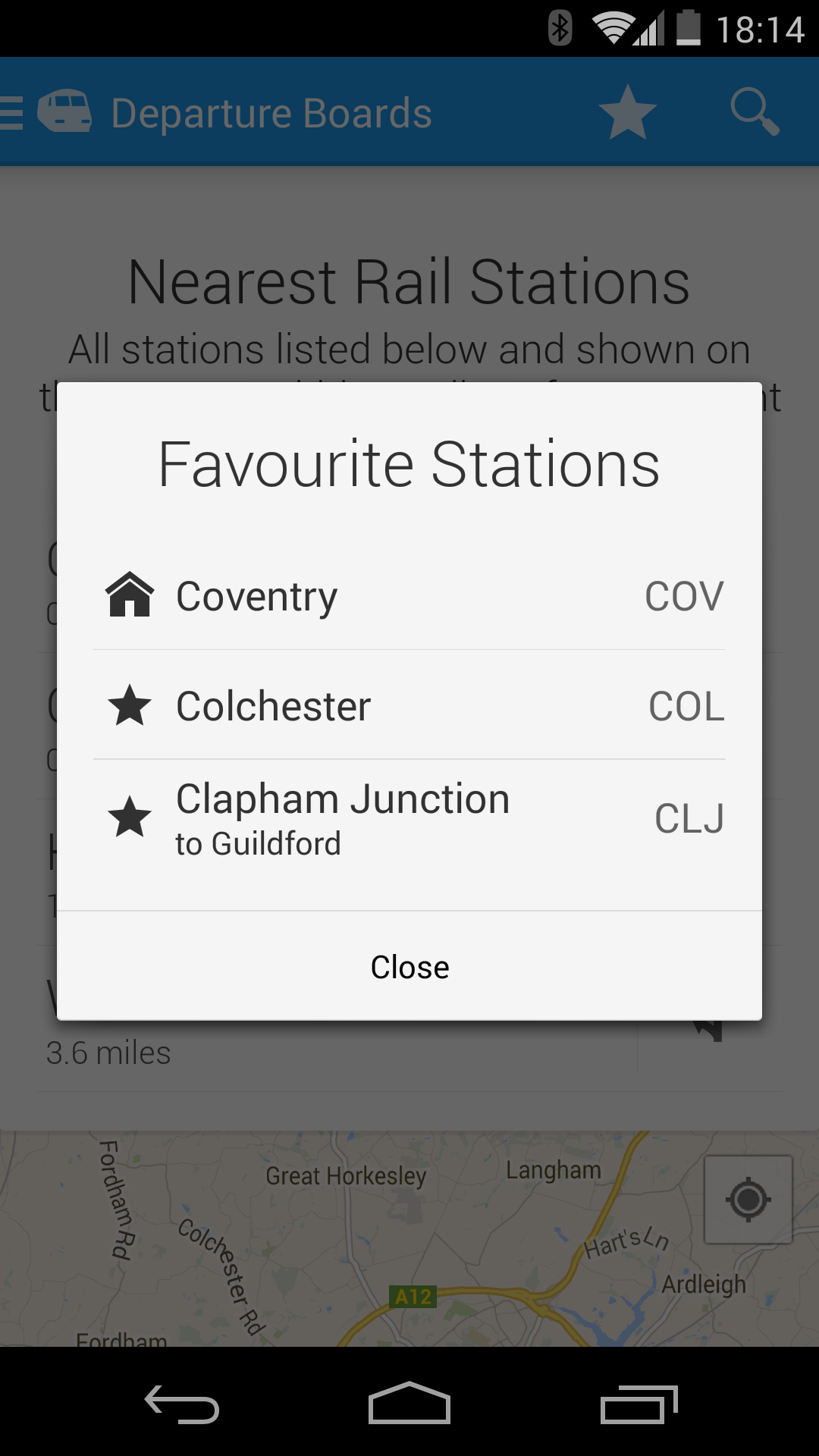Open favourites via the toolbar star icon
Image resolution: width=819 pixels, height=1456 pixels.
click(628, 112)
